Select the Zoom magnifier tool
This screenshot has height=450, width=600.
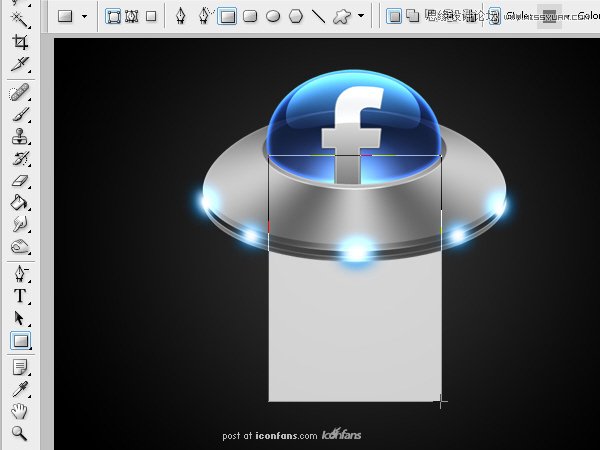coord(19,433)
